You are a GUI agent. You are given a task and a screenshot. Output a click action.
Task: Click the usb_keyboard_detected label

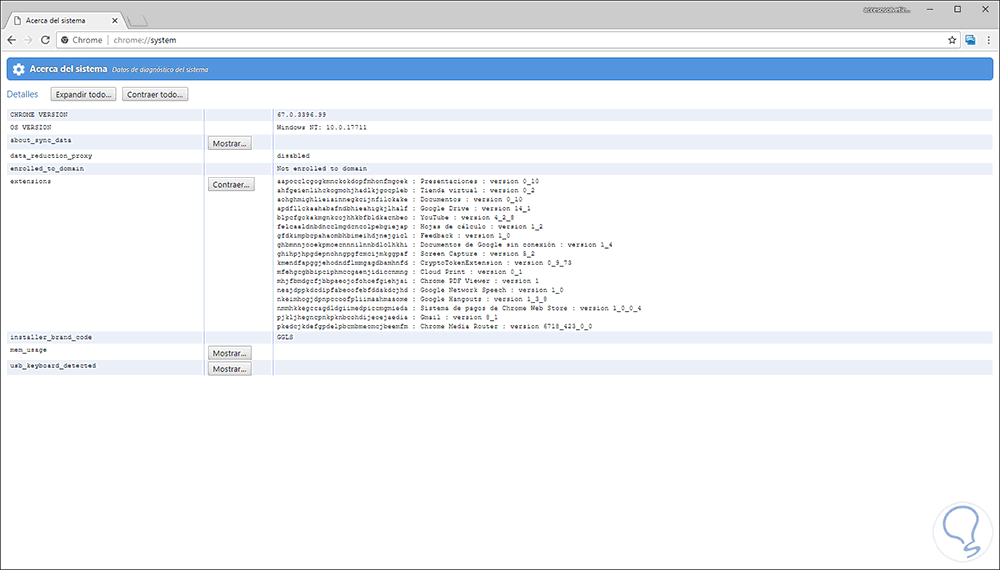point(53,366)
